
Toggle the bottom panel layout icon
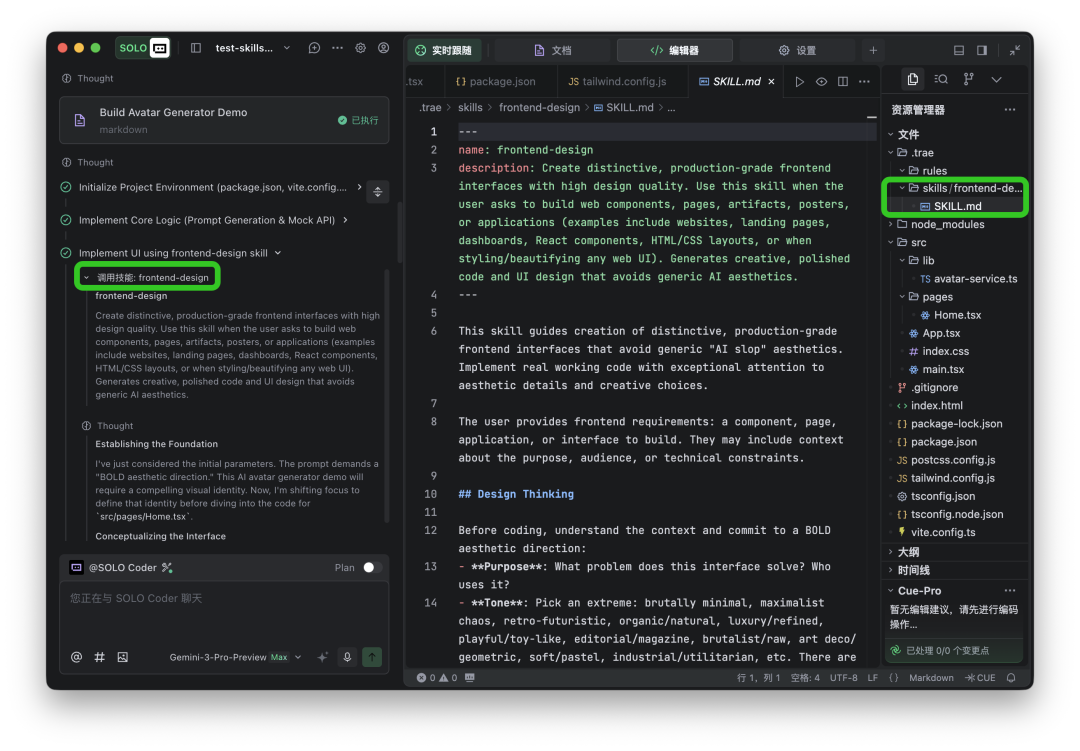tap(959, 50)
